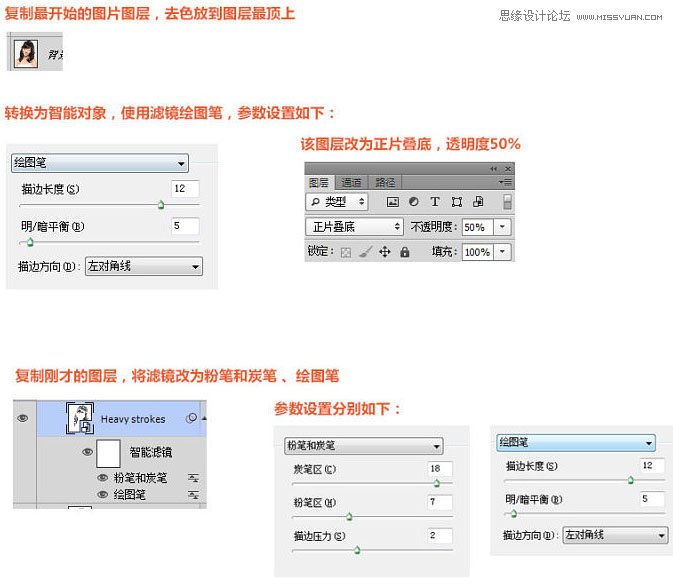Toggle visibility of 智能滤镜 smart filters
The image size is (673, 585).
pos(88,452)
